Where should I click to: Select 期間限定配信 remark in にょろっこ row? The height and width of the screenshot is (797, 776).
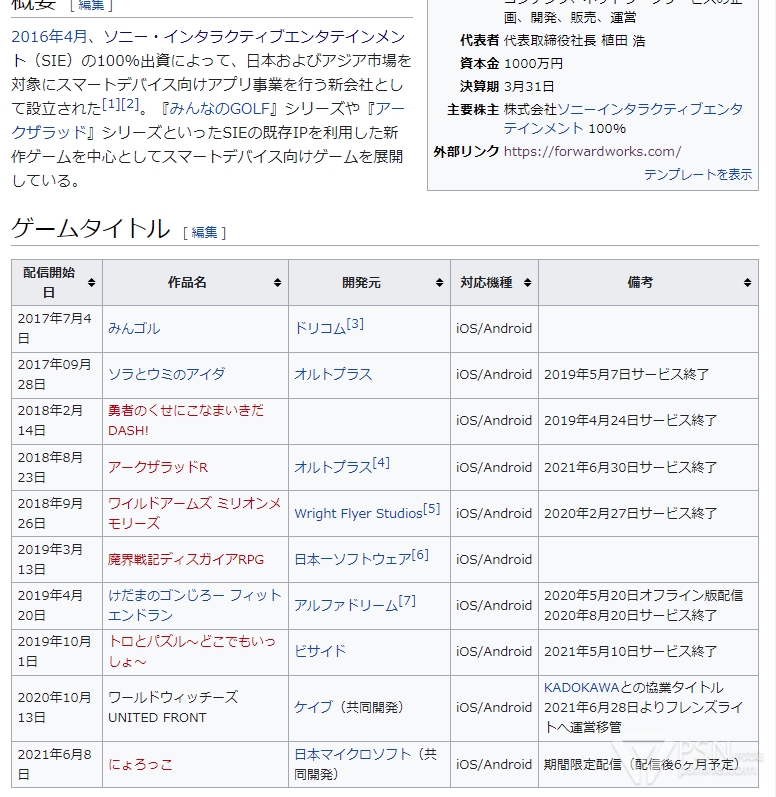point(648,764)
